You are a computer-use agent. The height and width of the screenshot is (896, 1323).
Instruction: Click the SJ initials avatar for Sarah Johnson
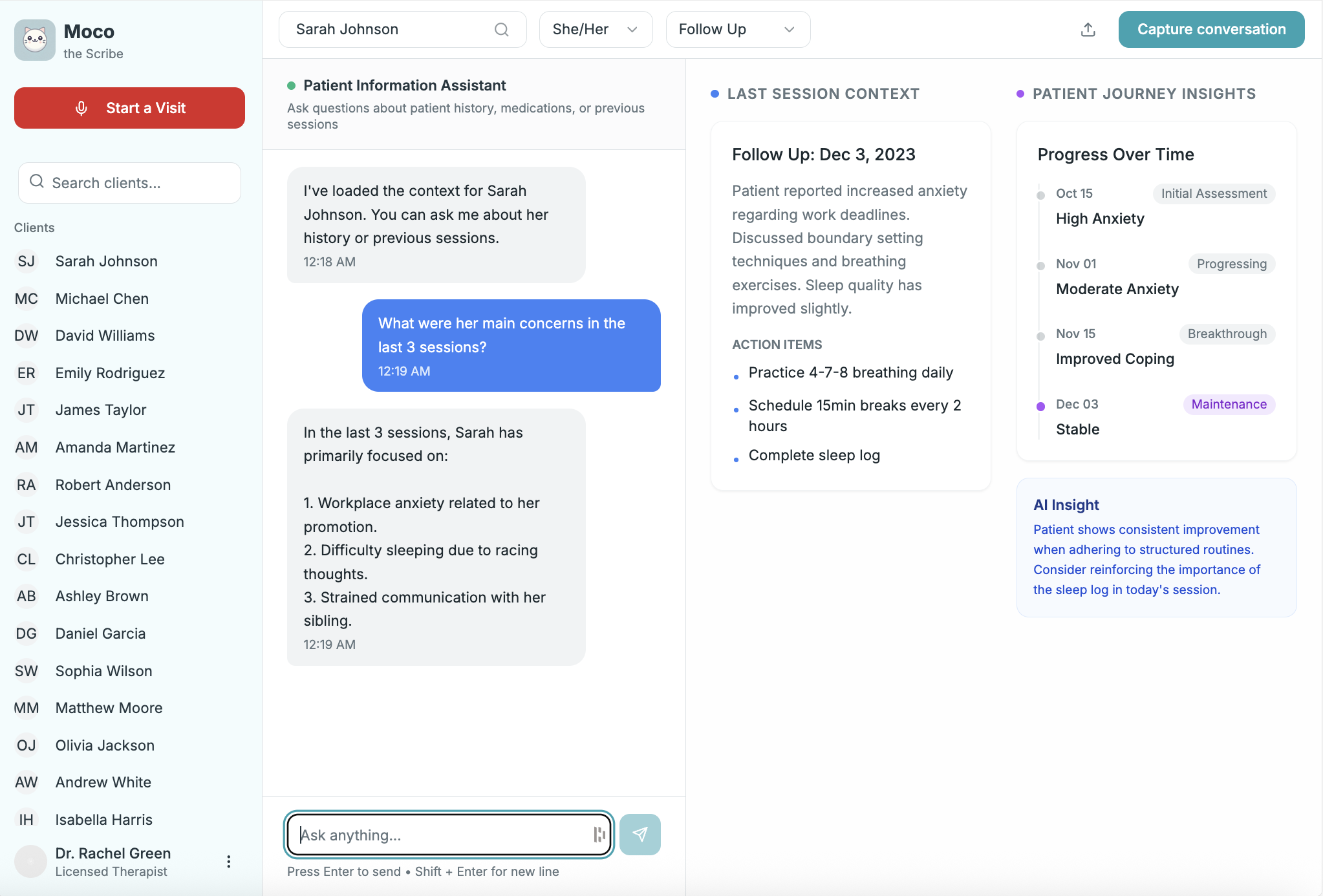(26, 261)
